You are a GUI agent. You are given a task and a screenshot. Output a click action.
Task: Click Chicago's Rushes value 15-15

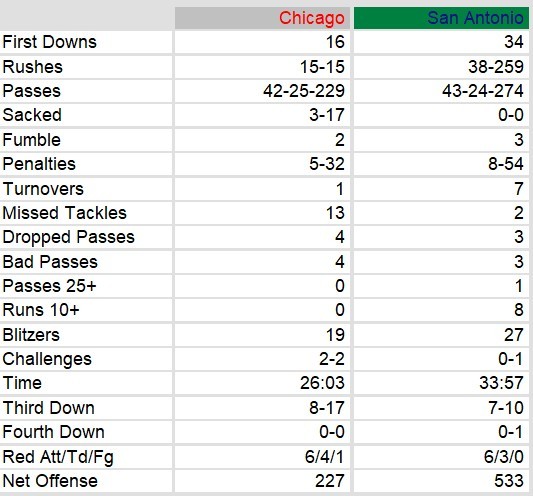point(322,67)
